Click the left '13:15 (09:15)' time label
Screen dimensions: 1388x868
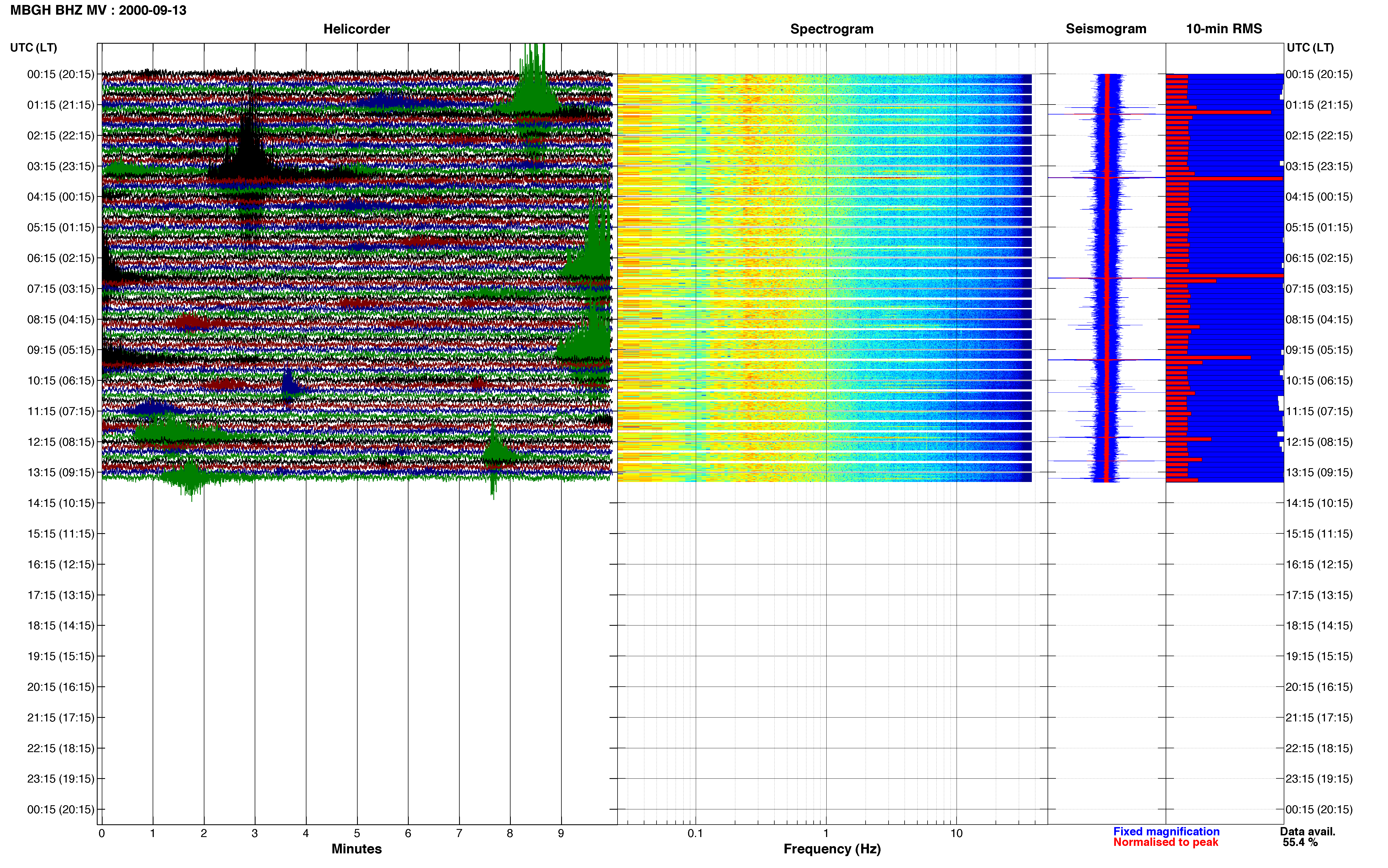tap(61, 473)
